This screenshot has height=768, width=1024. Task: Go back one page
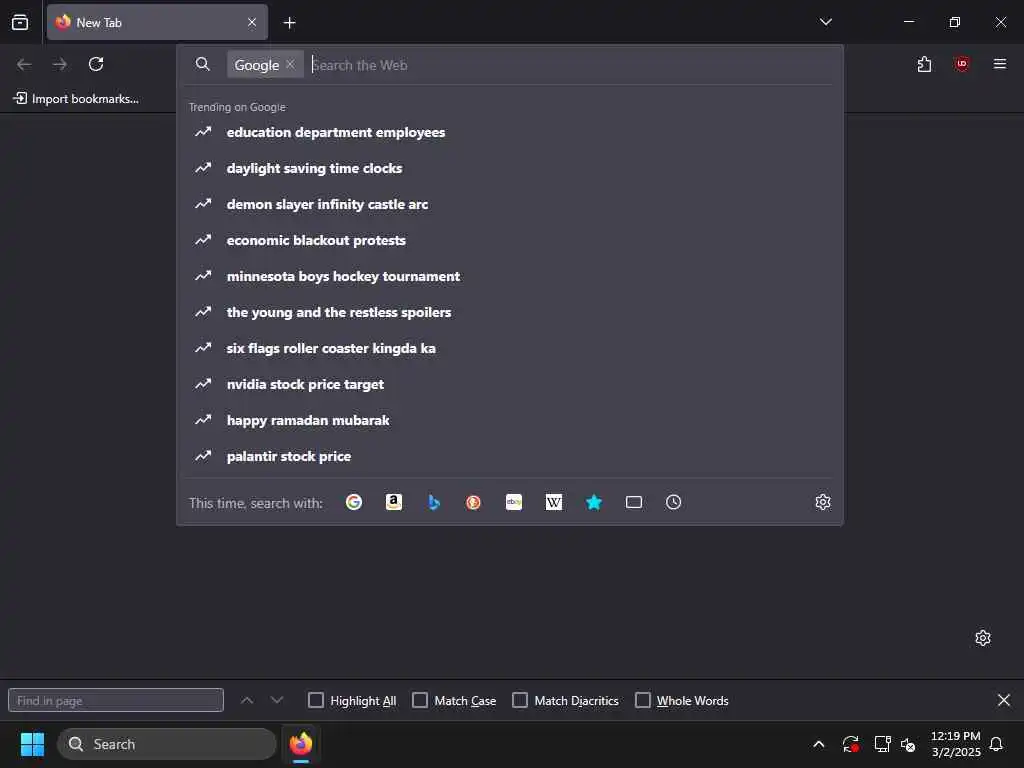pyautogui.click(x=24, y=64)
